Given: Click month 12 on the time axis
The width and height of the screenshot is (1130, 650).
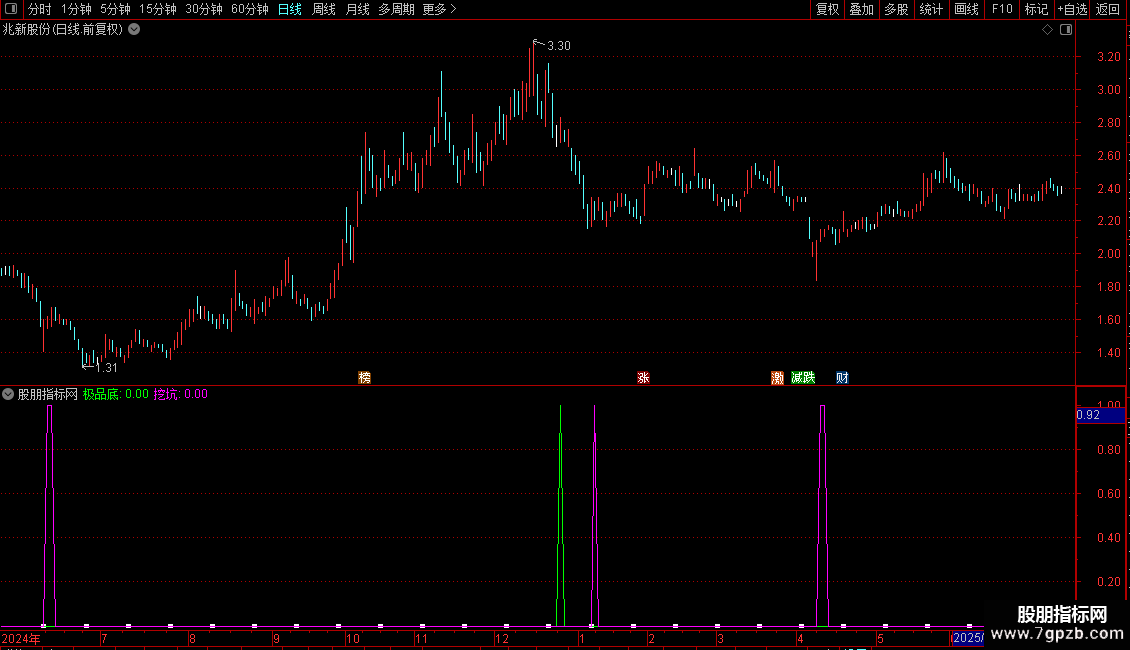Looking at the screenshot, I should point(501,638).
